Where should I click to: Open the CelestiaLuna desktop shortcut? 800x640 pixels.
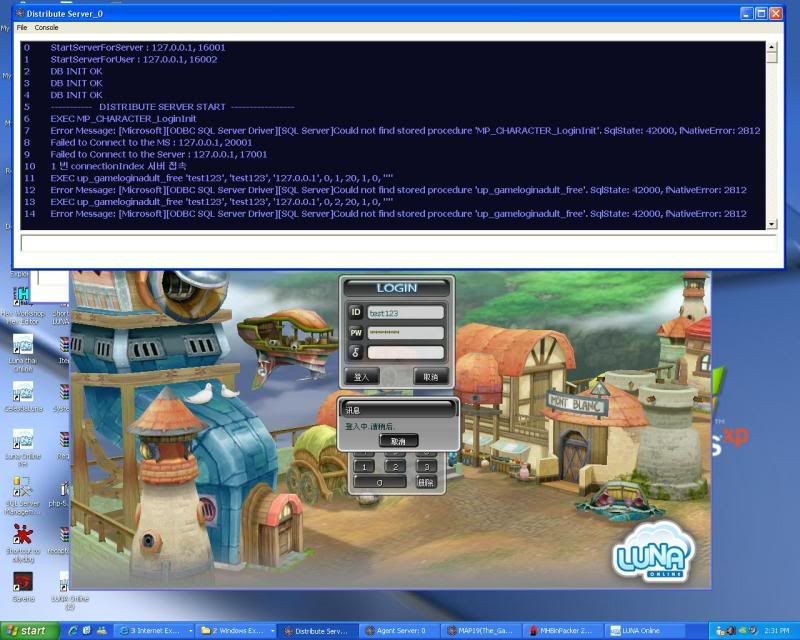[x=22, y=393]
